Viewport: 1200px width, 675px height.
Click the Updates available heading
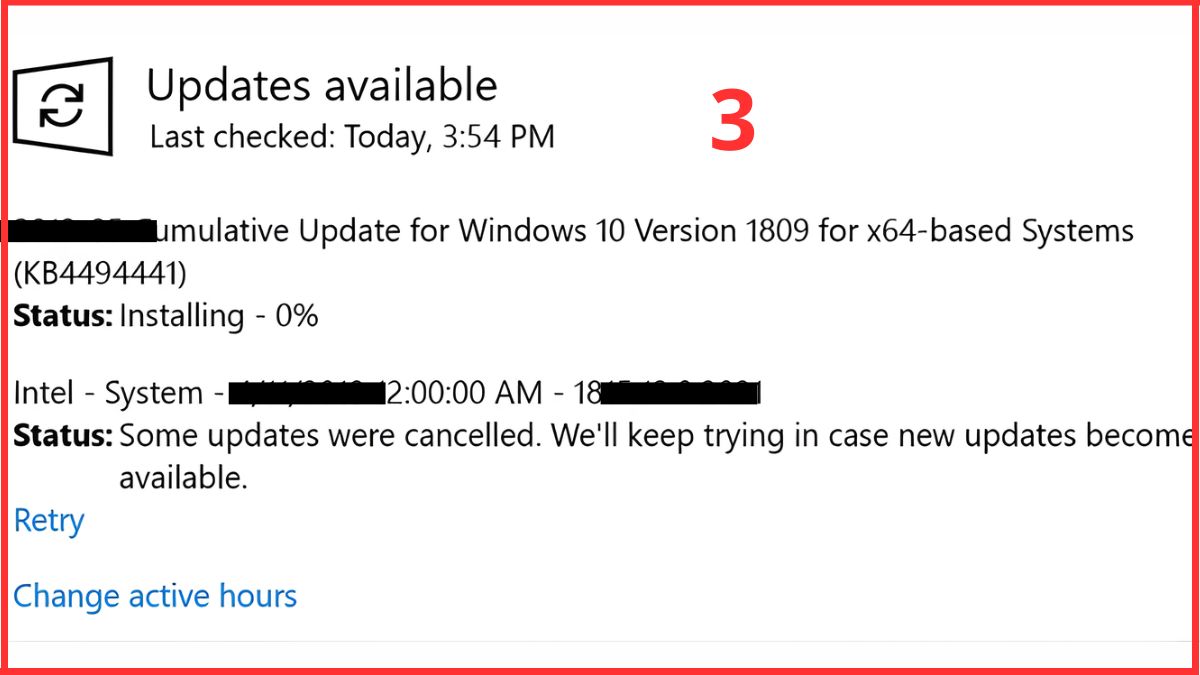(x=321, y=85)
